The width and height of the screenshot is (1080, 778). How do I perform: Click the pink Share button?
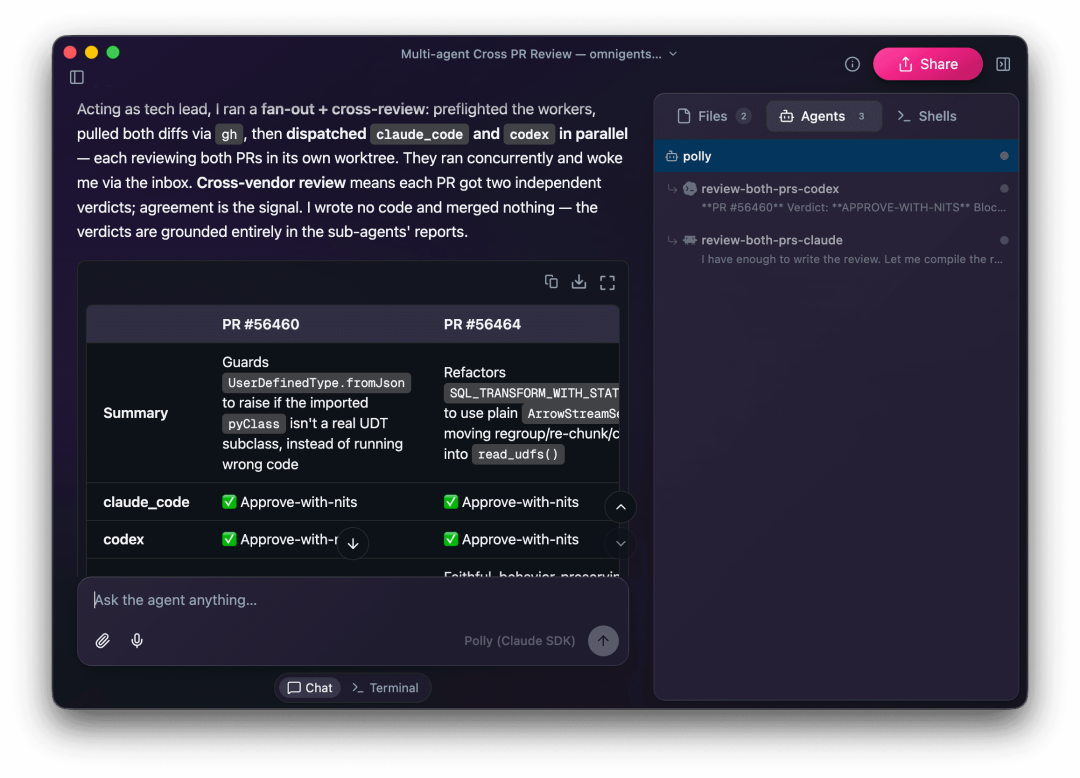(927, 64)
